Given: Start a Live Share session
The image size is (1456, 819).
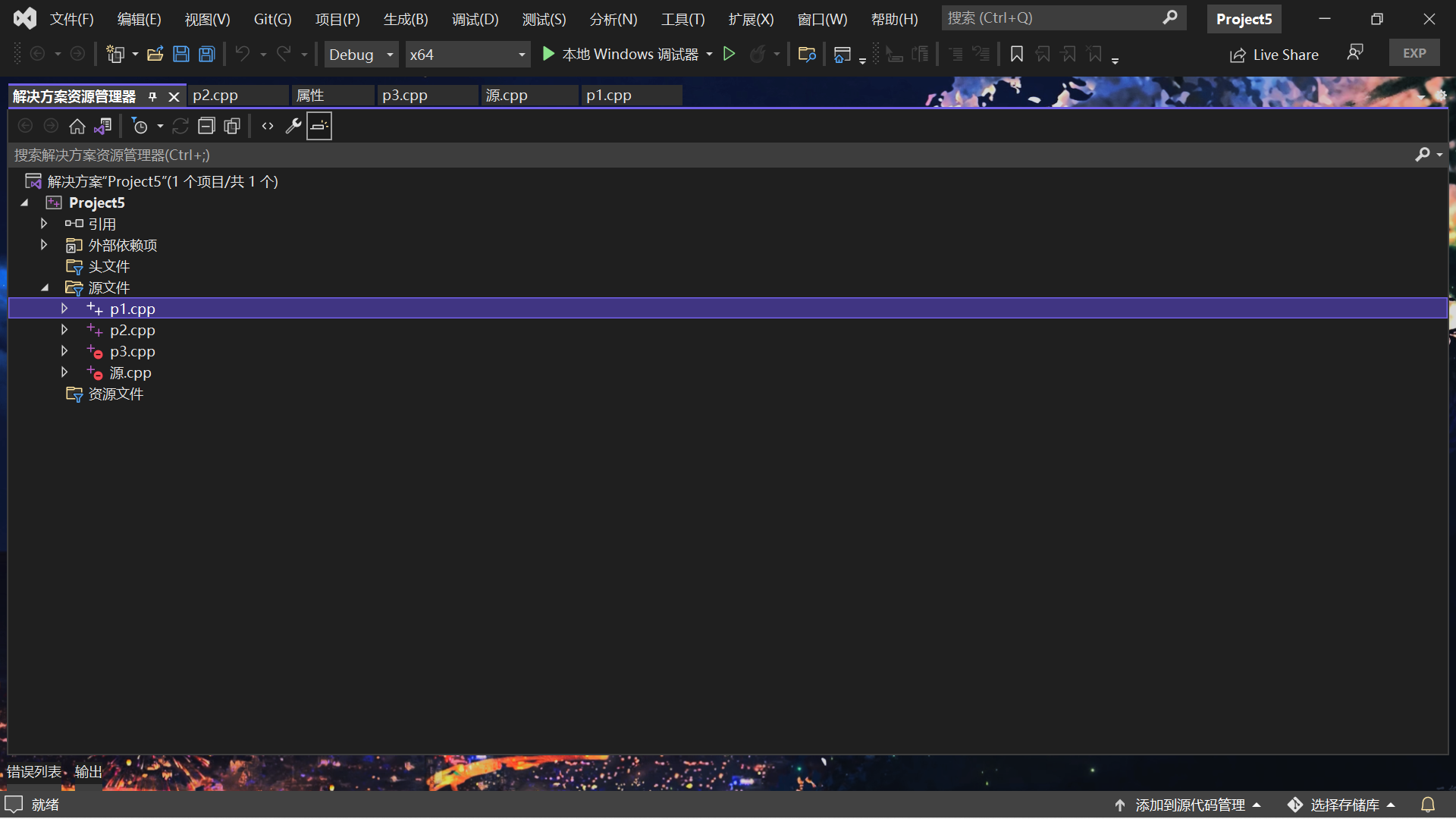Looking at the screenshot, I should tap(1274, 54).
